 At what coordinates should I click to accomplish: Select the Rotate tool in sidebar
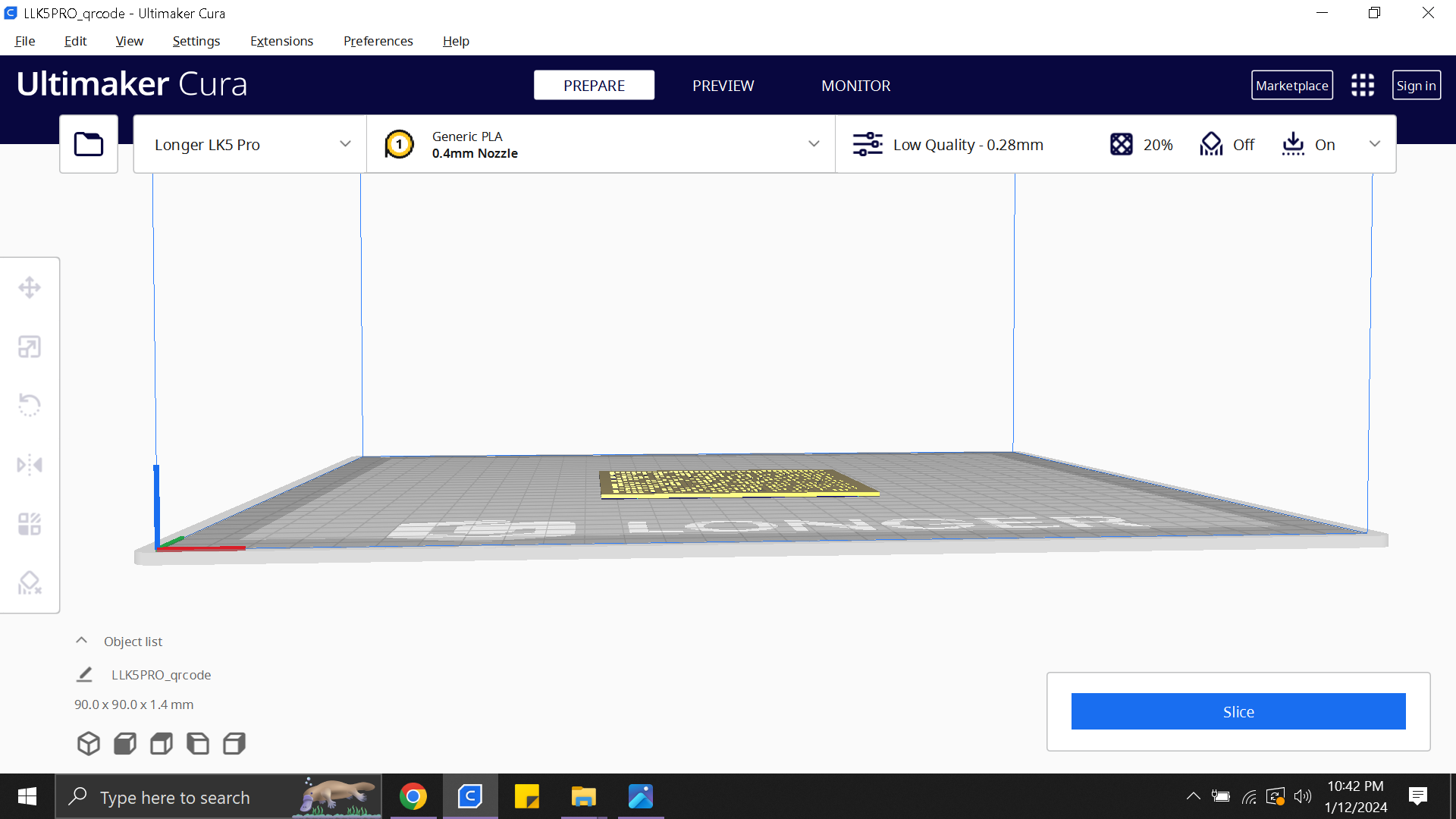pos(30,405)
